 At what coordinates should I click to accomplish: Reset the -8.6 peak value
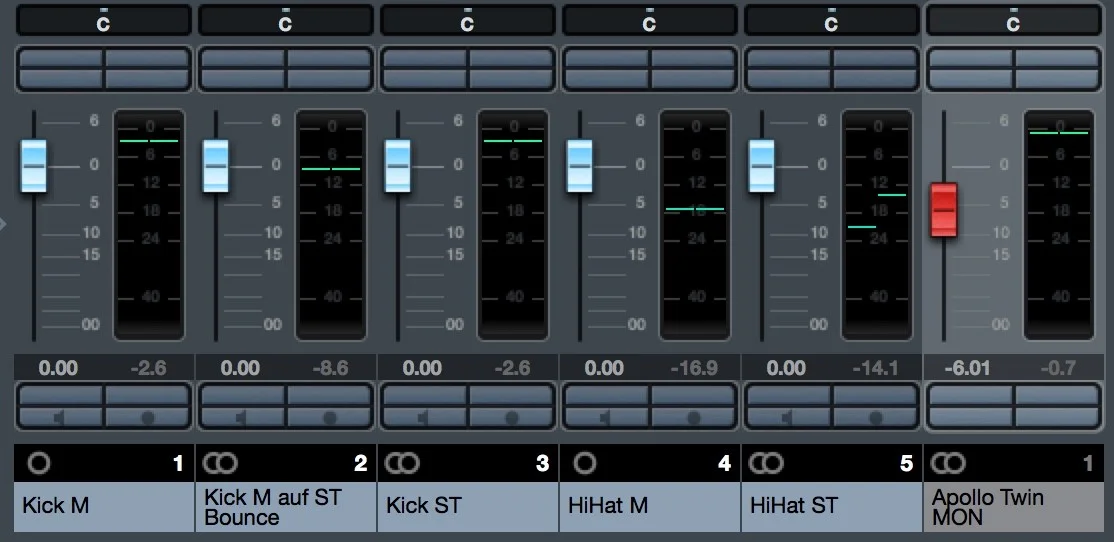click(x=330, y=368)
